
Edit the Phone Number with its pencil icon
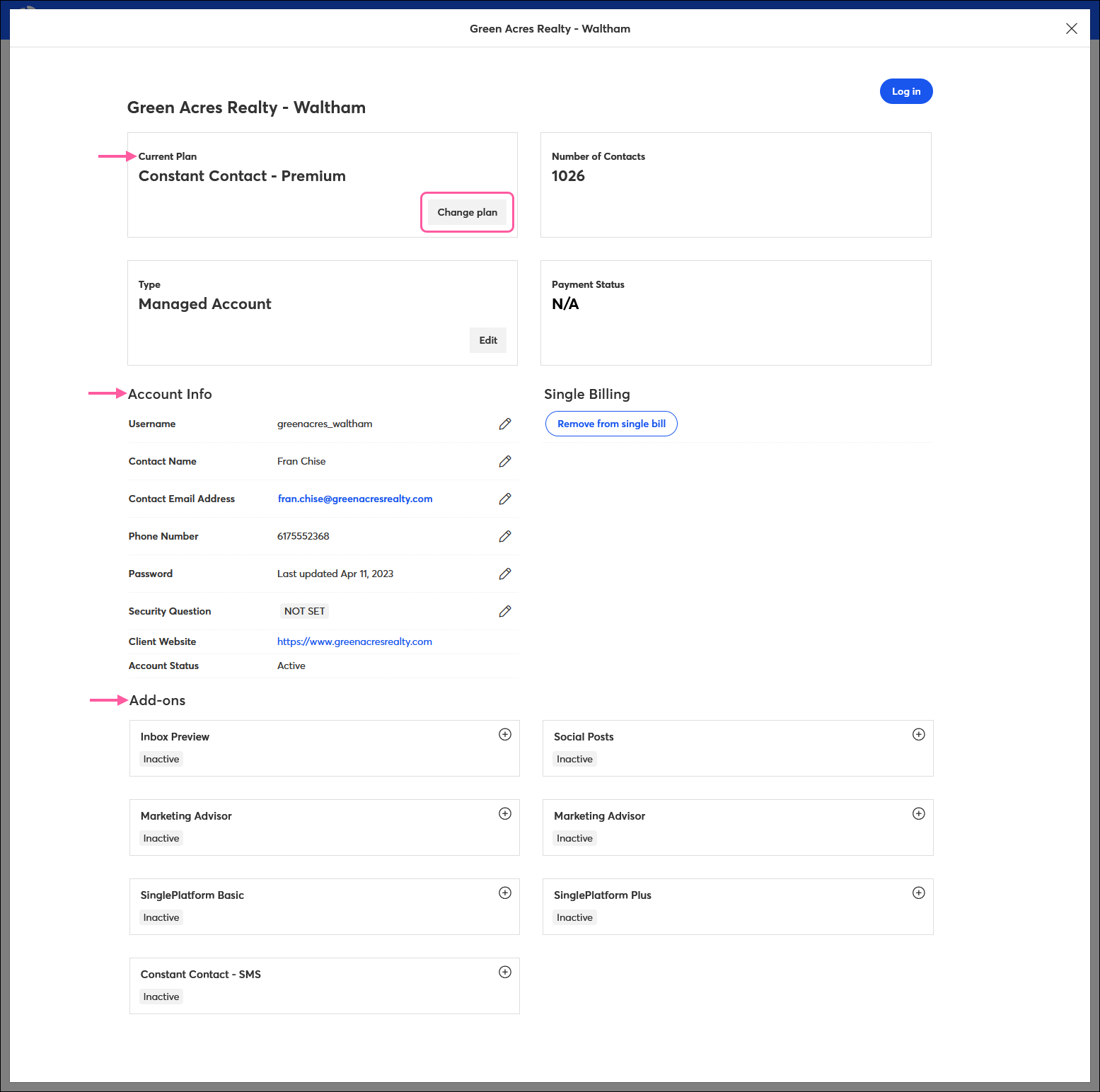(x=505, y=536)
